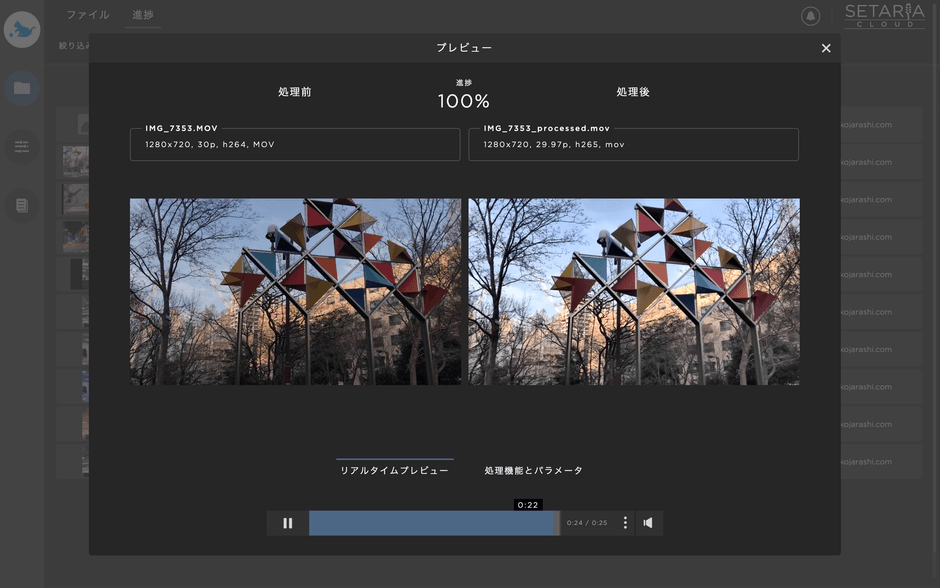
Task: Open the sliders settings icon in sidebar
Action: click(x=22, y=147)
